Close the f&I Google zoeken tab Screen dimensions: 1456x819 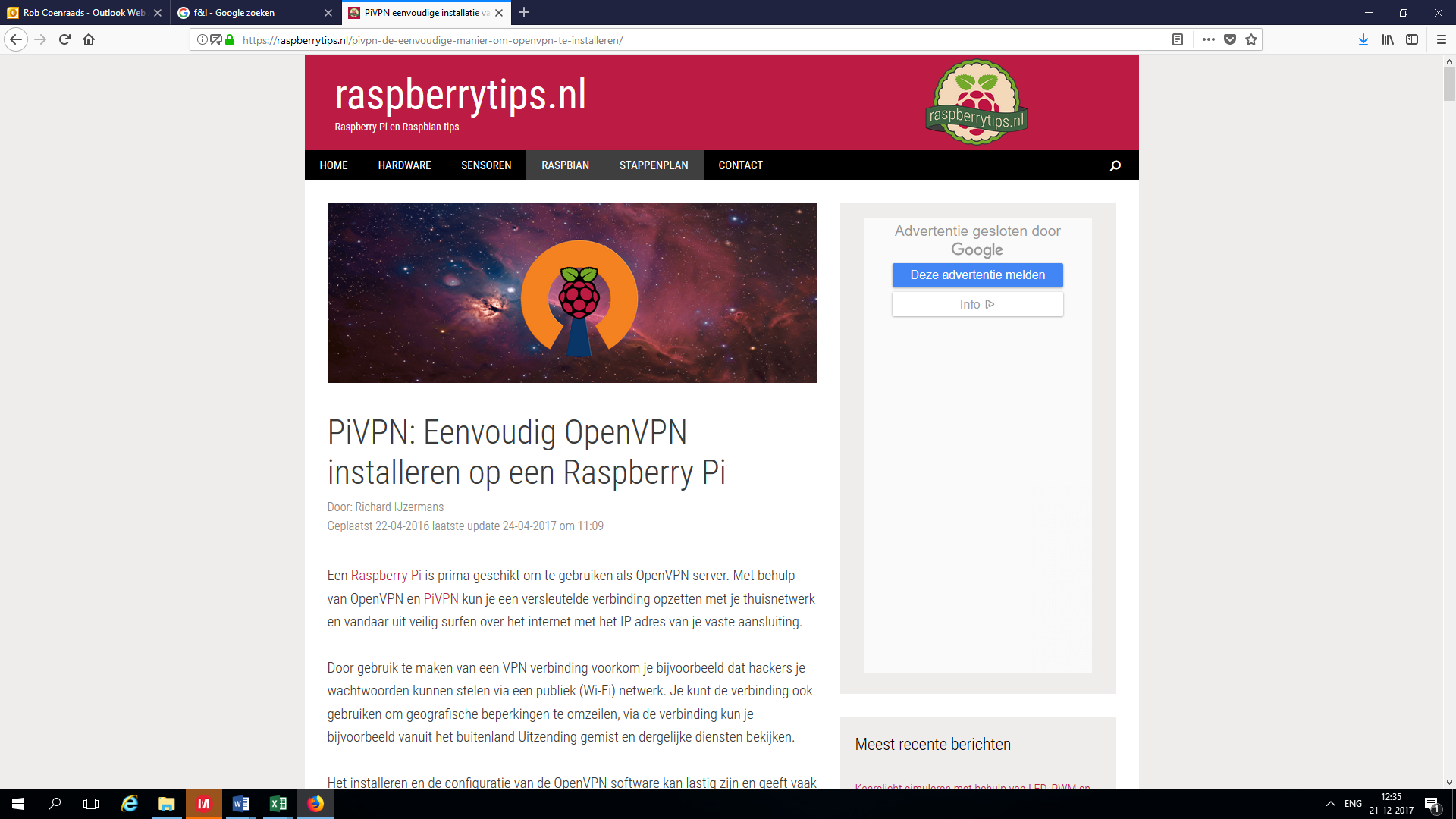click(x=328, y=13)
